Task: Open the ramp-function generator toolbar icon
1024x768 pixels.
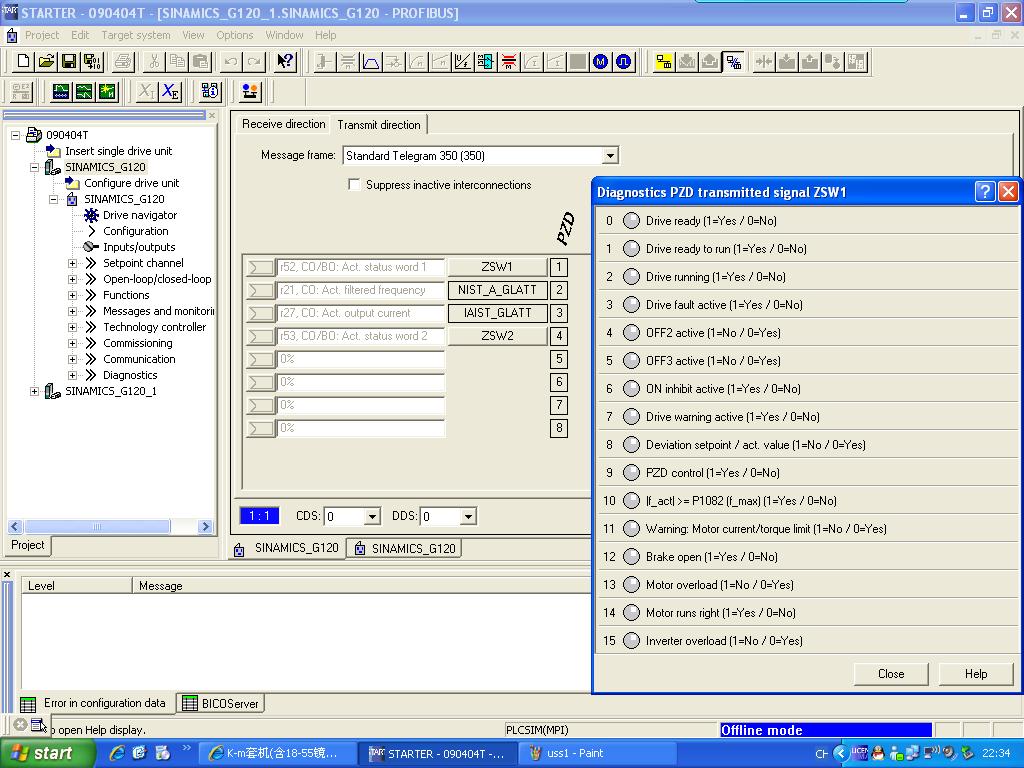Action: [x=371, y=62]
